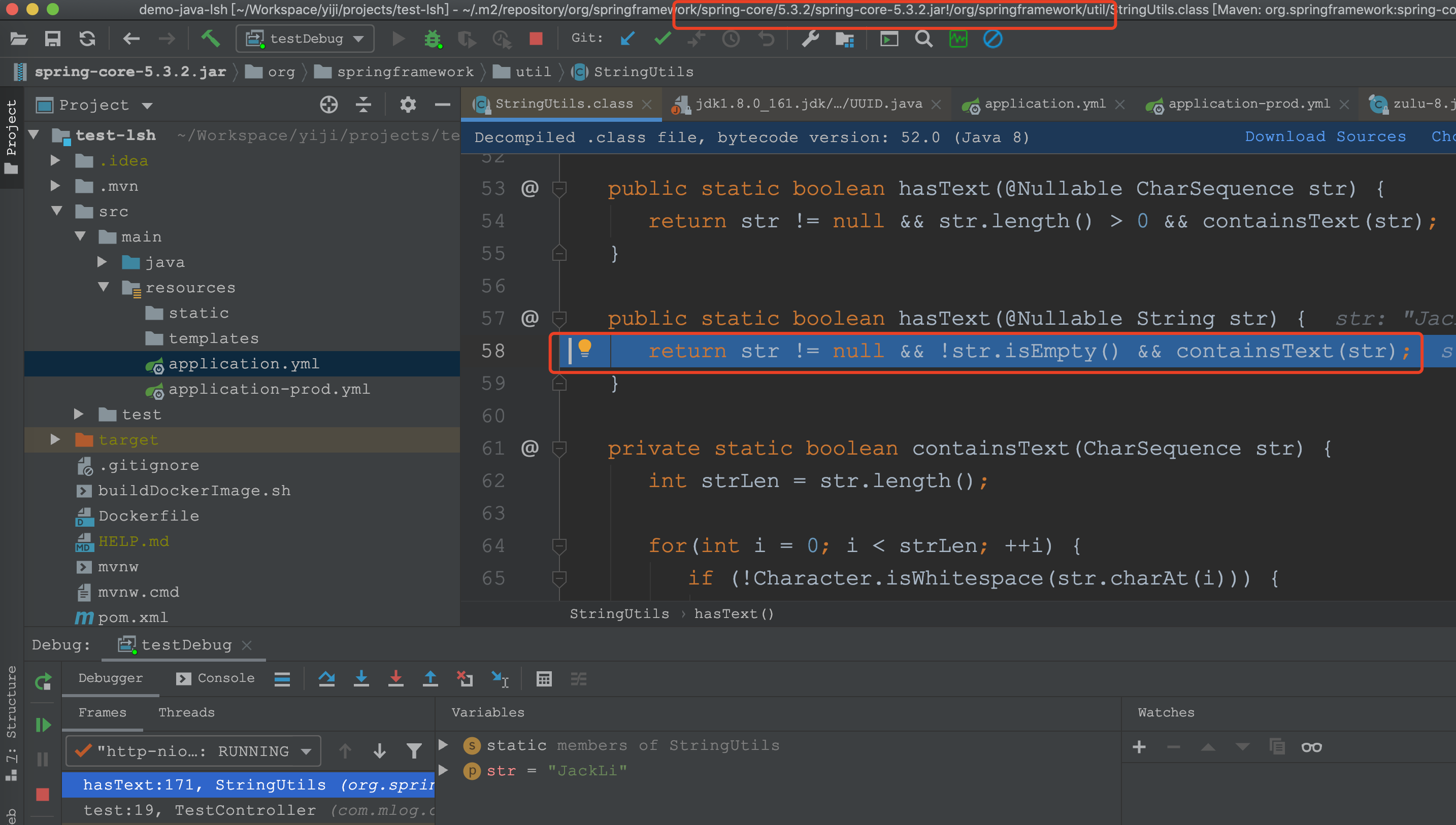This screenshot has height=825, width=1456.
Task: Click the Save All disk icon
Action: (x=53, y=39)
